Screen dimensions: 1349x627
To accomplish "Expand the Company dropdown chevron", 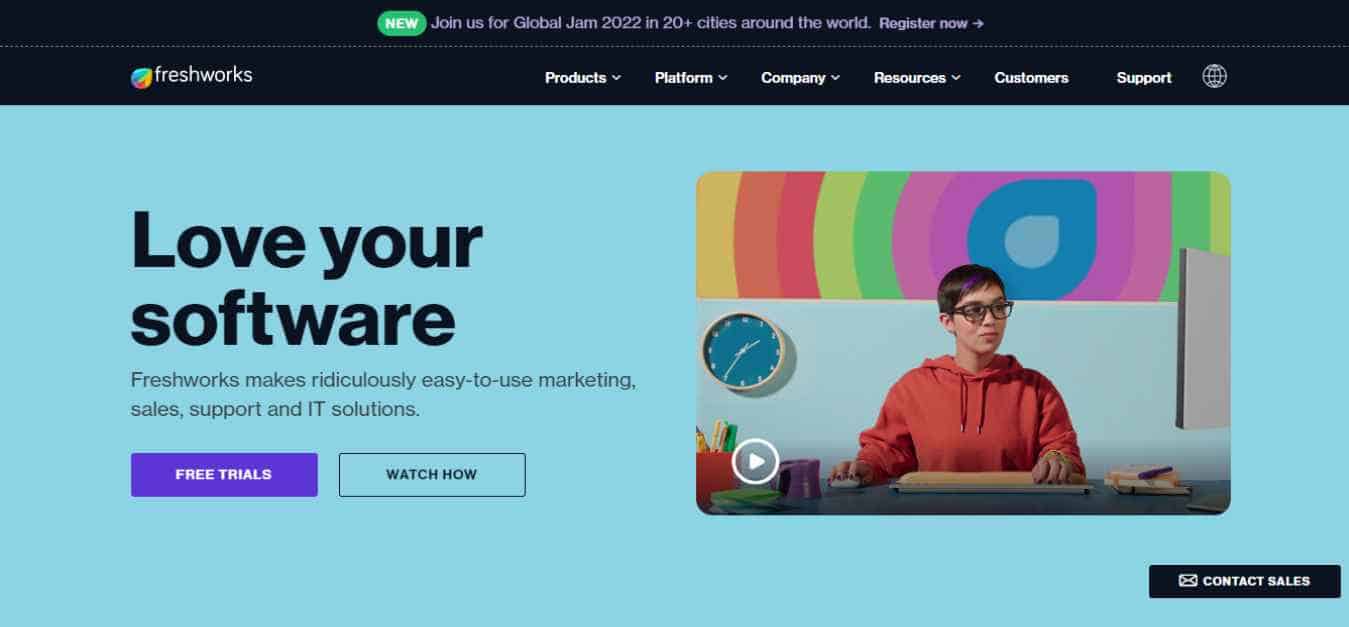I will click(x=835, y=77).
